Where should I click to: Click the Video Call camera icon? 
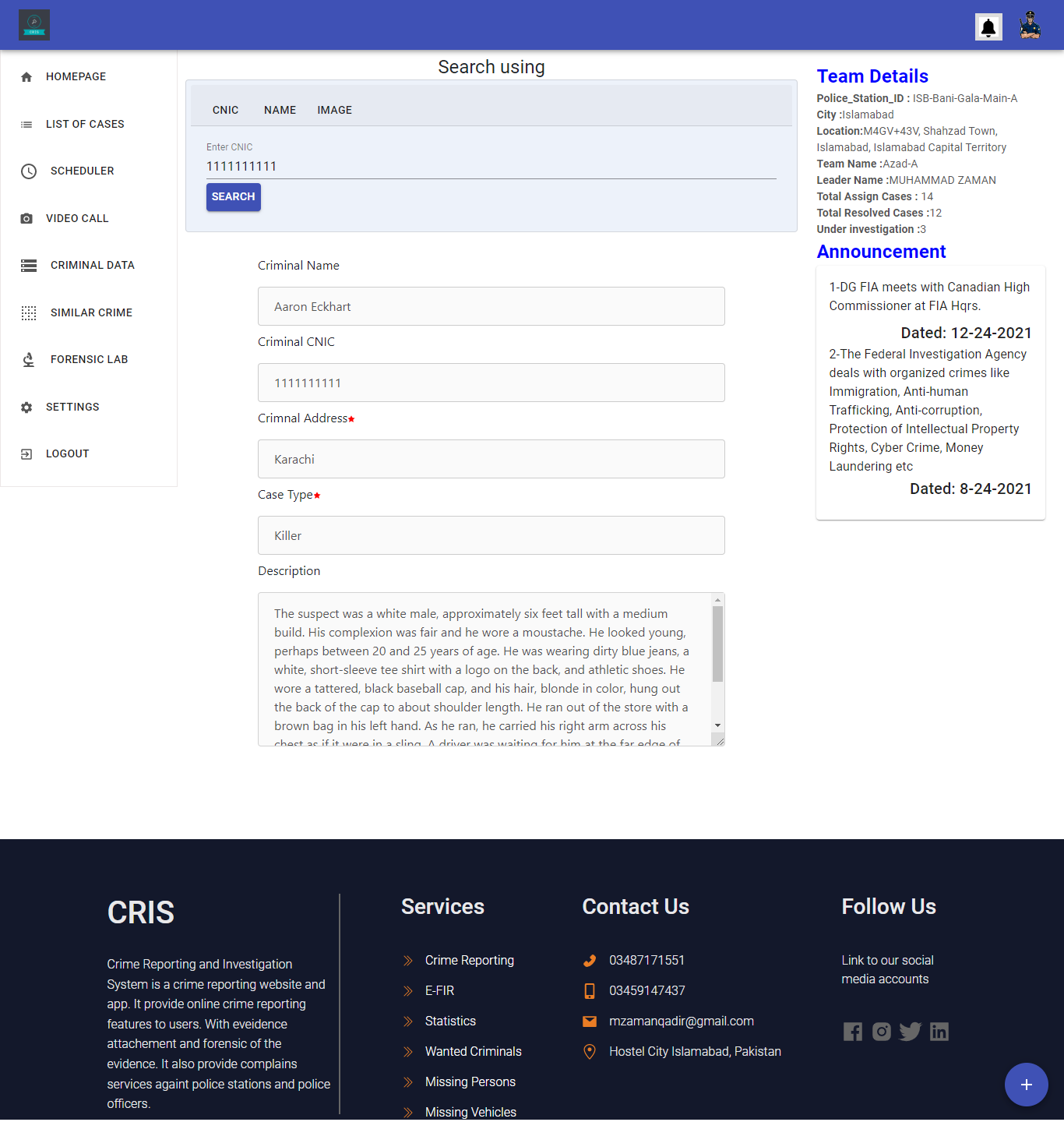pyautogui.click(x=28, y=218)
